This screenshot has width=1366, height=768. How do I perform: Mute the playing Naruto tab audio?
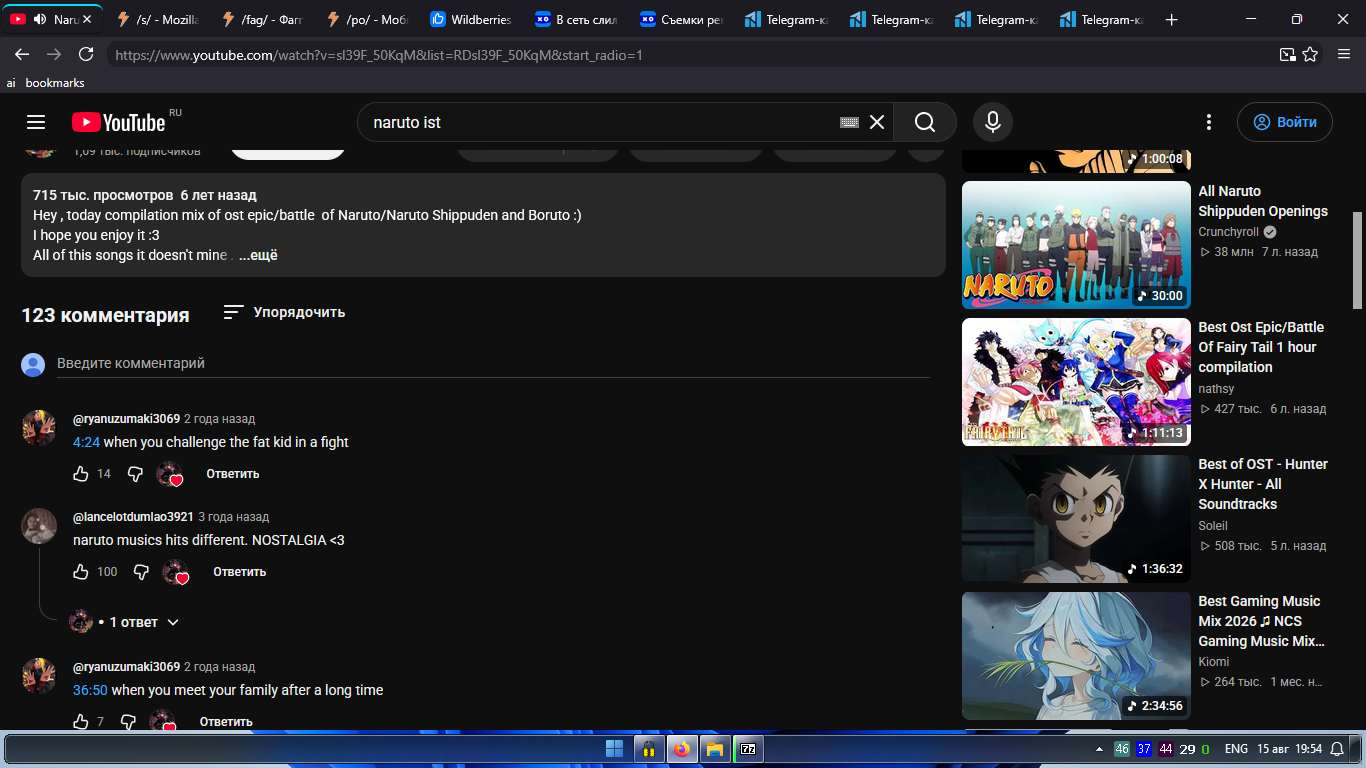40,20
